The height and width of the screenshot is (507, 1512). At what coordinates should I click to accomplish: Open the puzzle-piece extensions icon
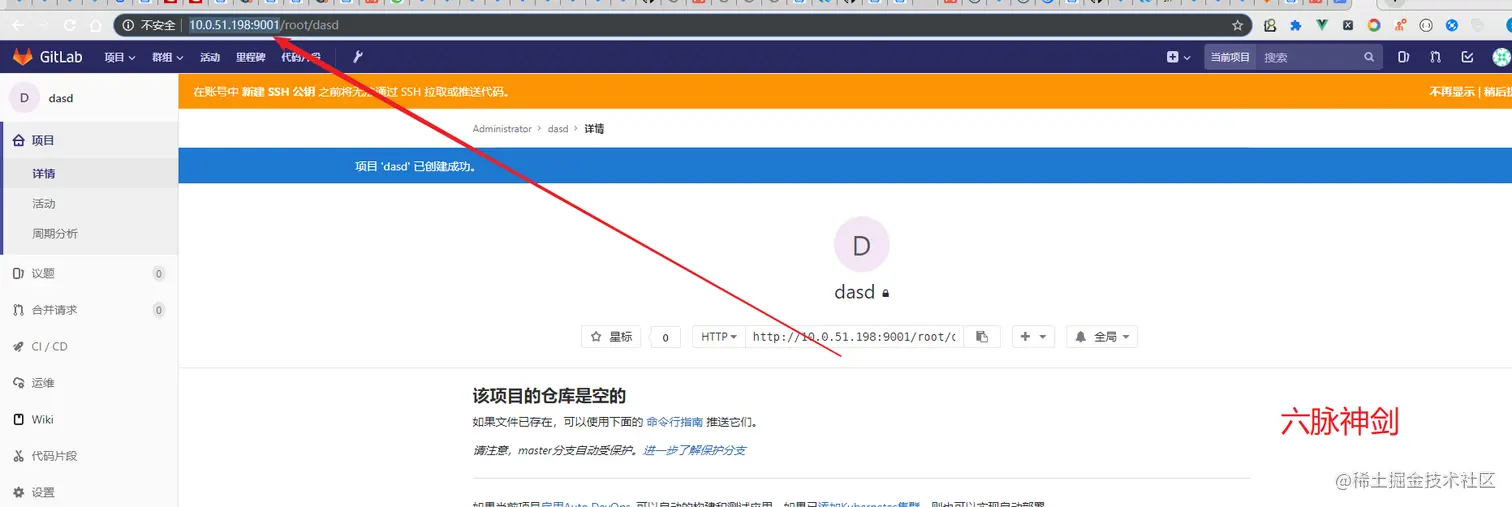(x=1296, y=25)
